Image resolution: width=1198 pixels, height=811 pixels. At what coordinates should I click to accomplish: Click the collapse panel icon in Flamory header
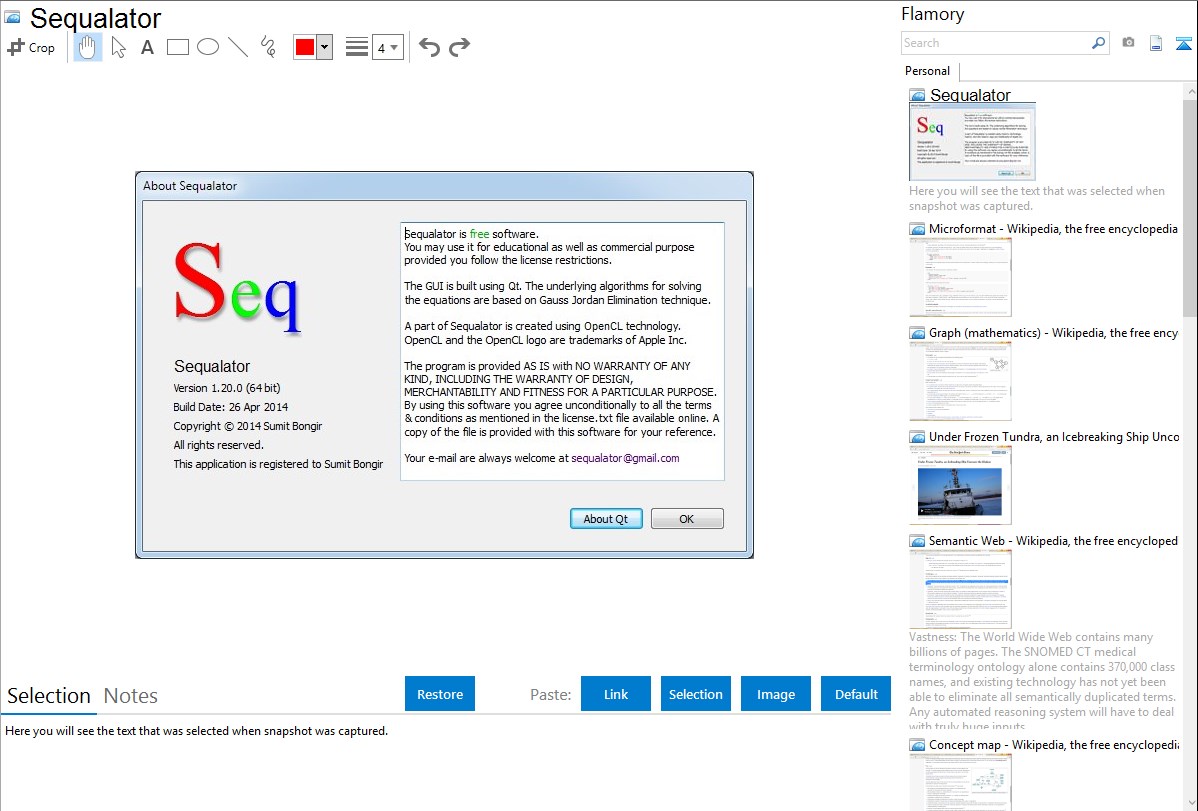(x=1183, y=43)
